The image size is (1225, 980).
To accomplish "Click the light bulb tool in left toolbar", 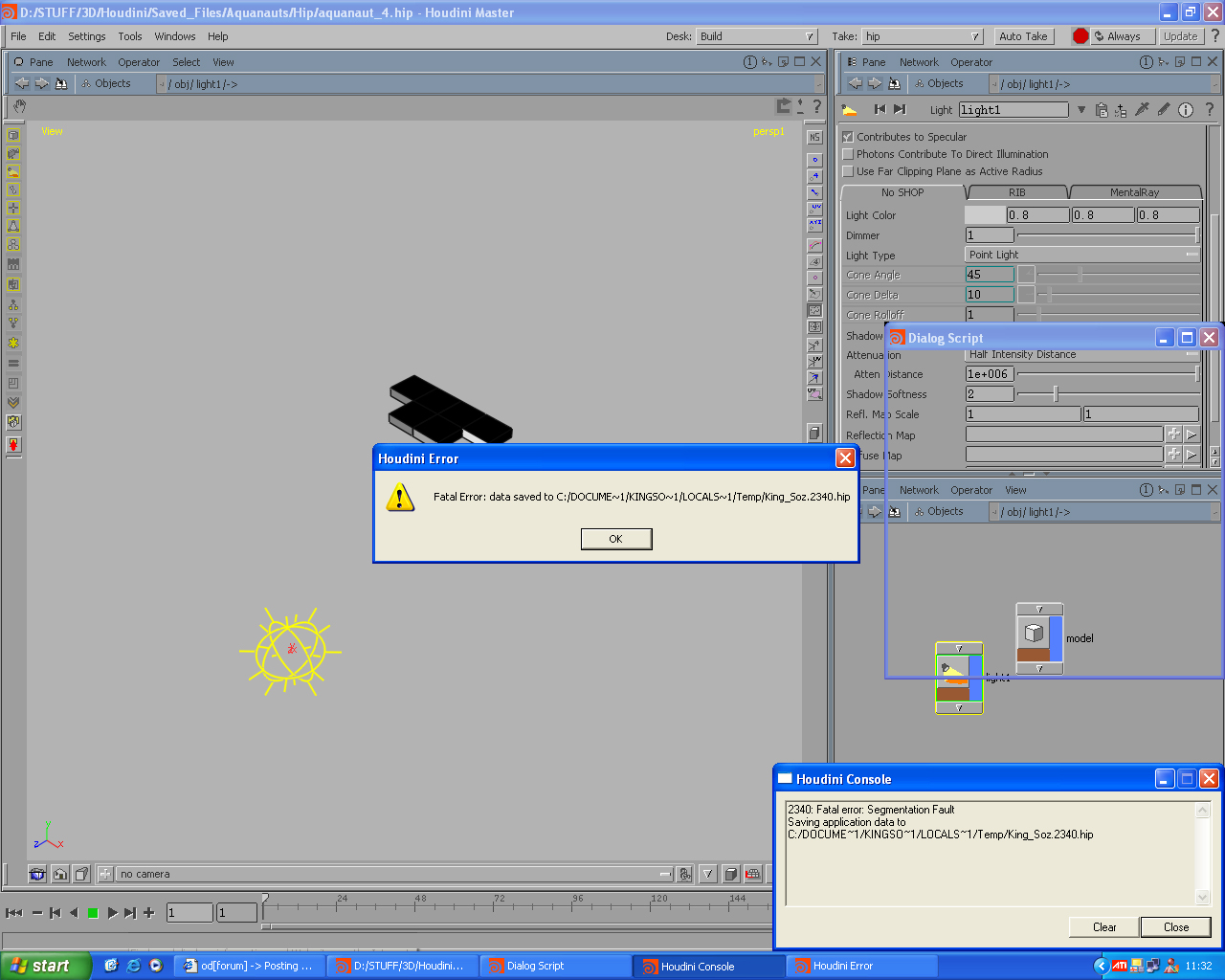I will point(13,171).
